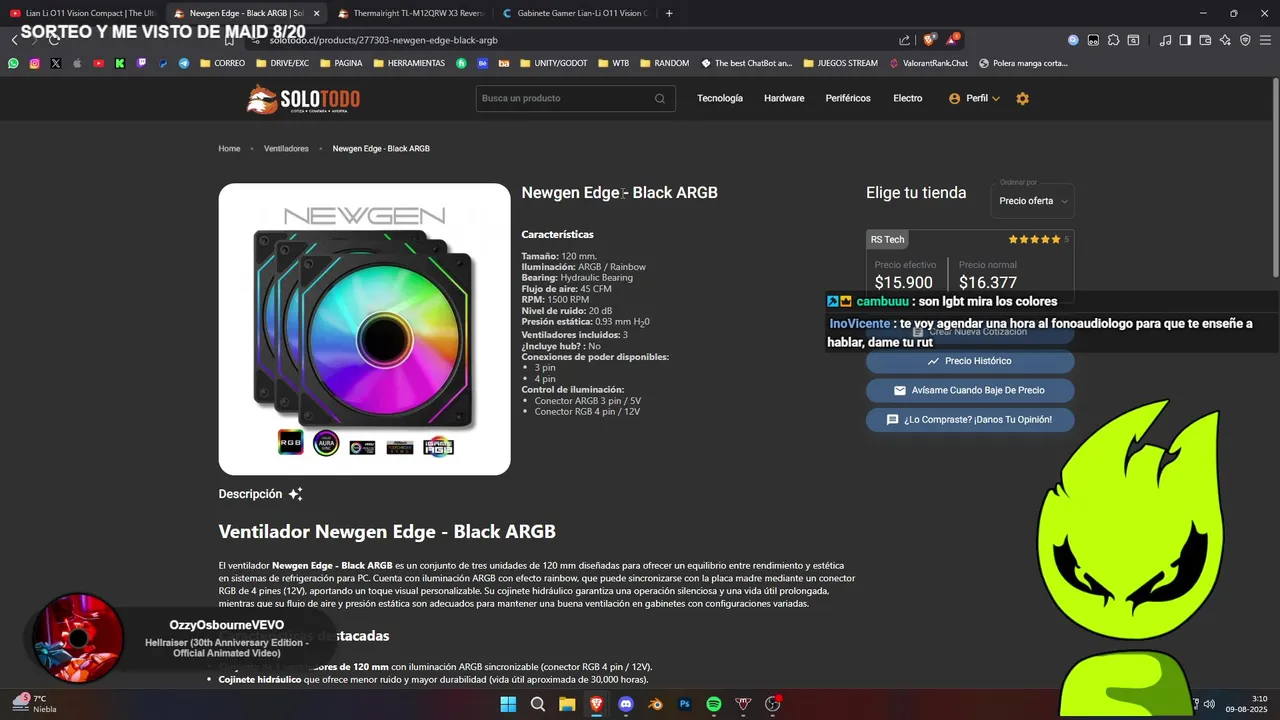Open the X (Twitter) bookmark icon
The height and width of the screenshot is (720, 1280).
(55, 63)
